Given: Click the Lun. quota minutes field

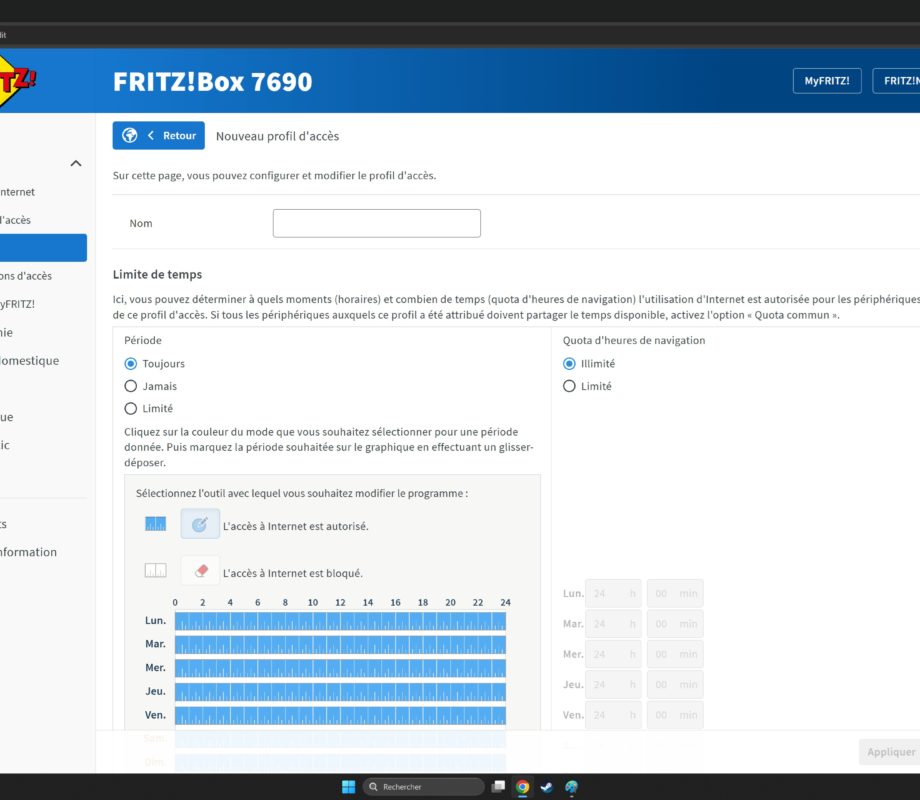Looking at the screenshot, I should (x=675, y=593).
